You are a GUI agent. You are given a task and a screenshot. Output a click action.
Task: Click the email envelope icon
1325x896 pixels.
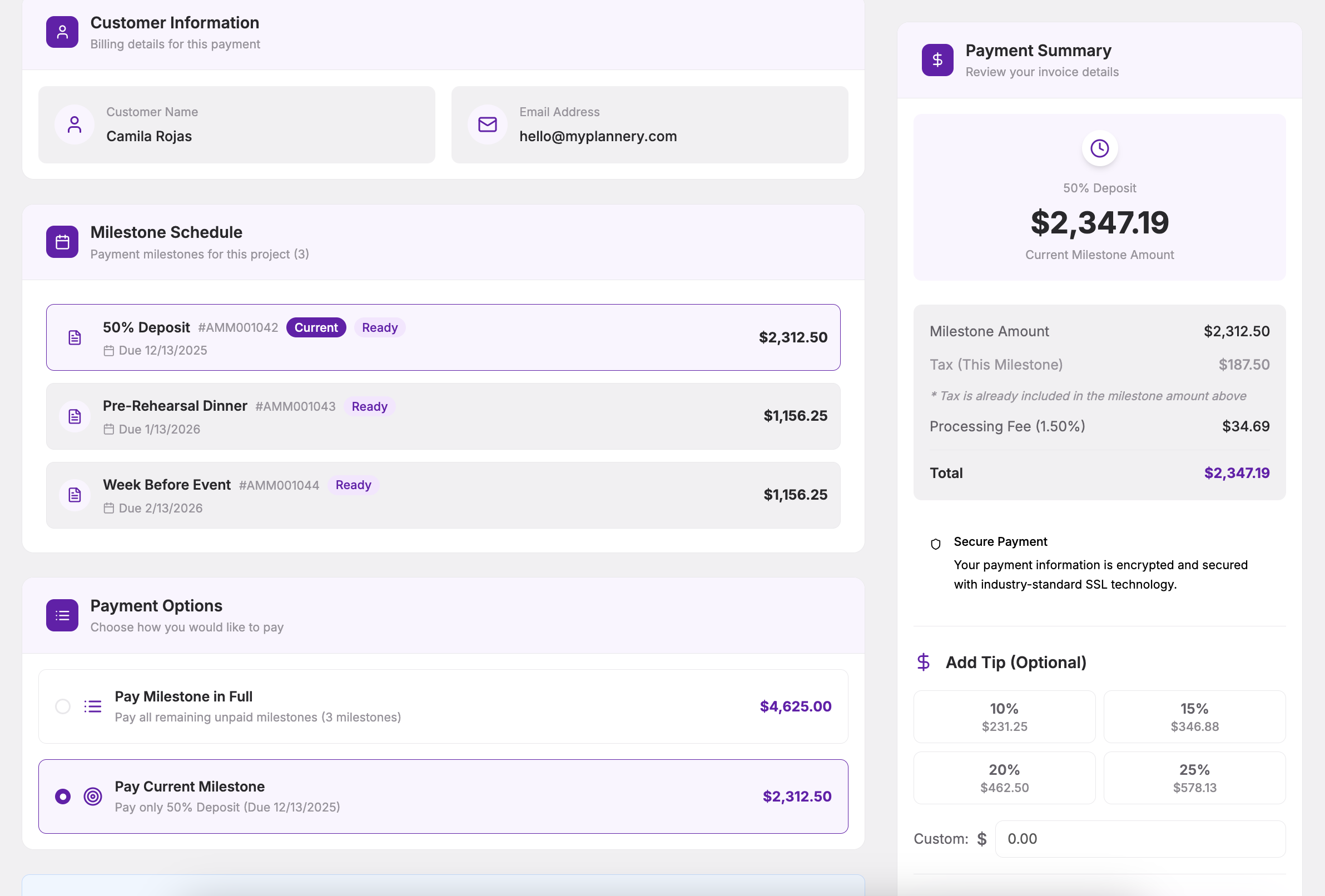[x=487, y=125]
